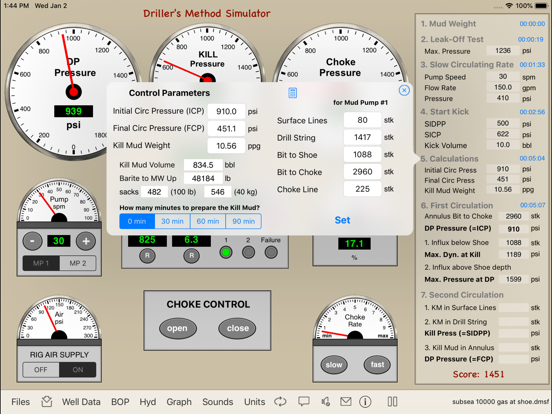Open the calculator icon in Control Parameters
The image size is (552, 414).
(293, 93)
